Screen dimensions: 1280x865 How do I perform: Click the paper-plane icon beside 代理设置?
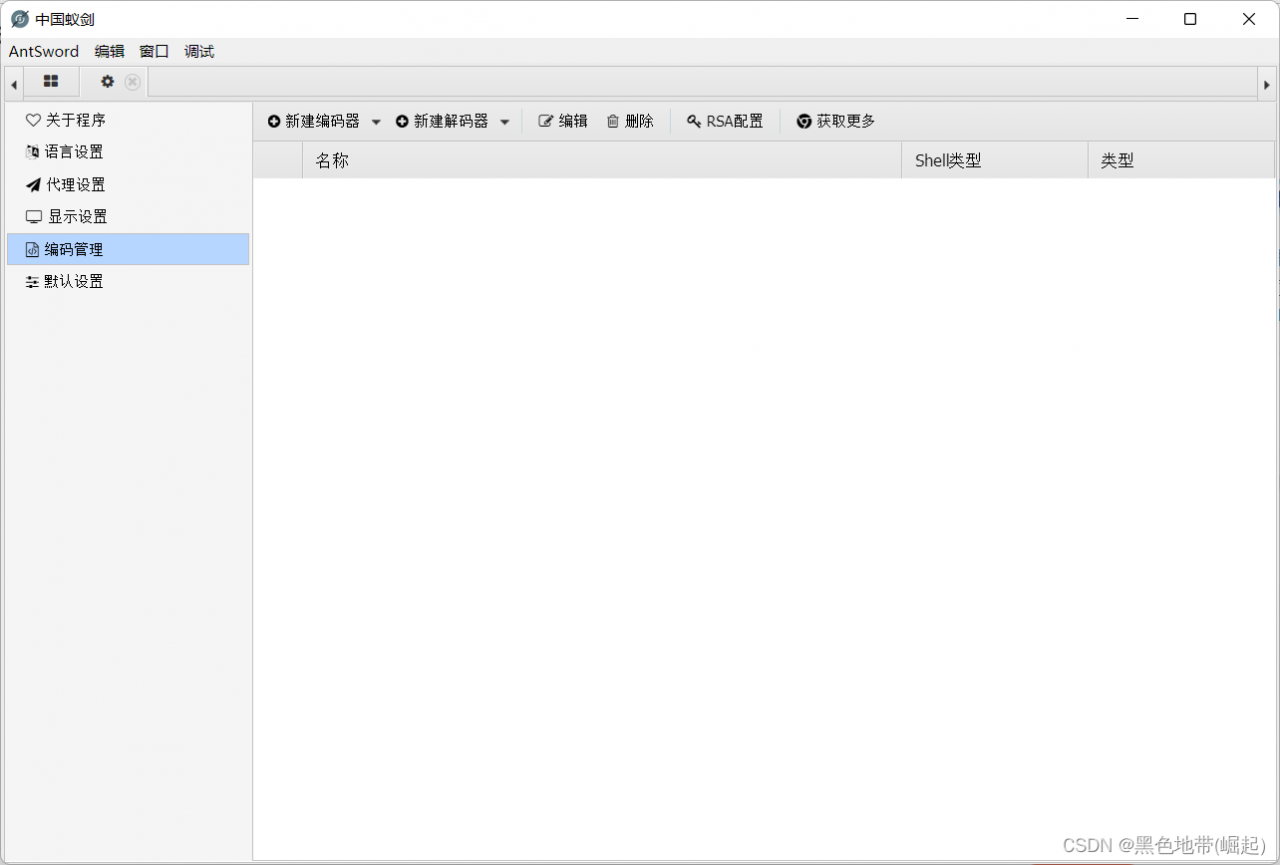point(33,185)
